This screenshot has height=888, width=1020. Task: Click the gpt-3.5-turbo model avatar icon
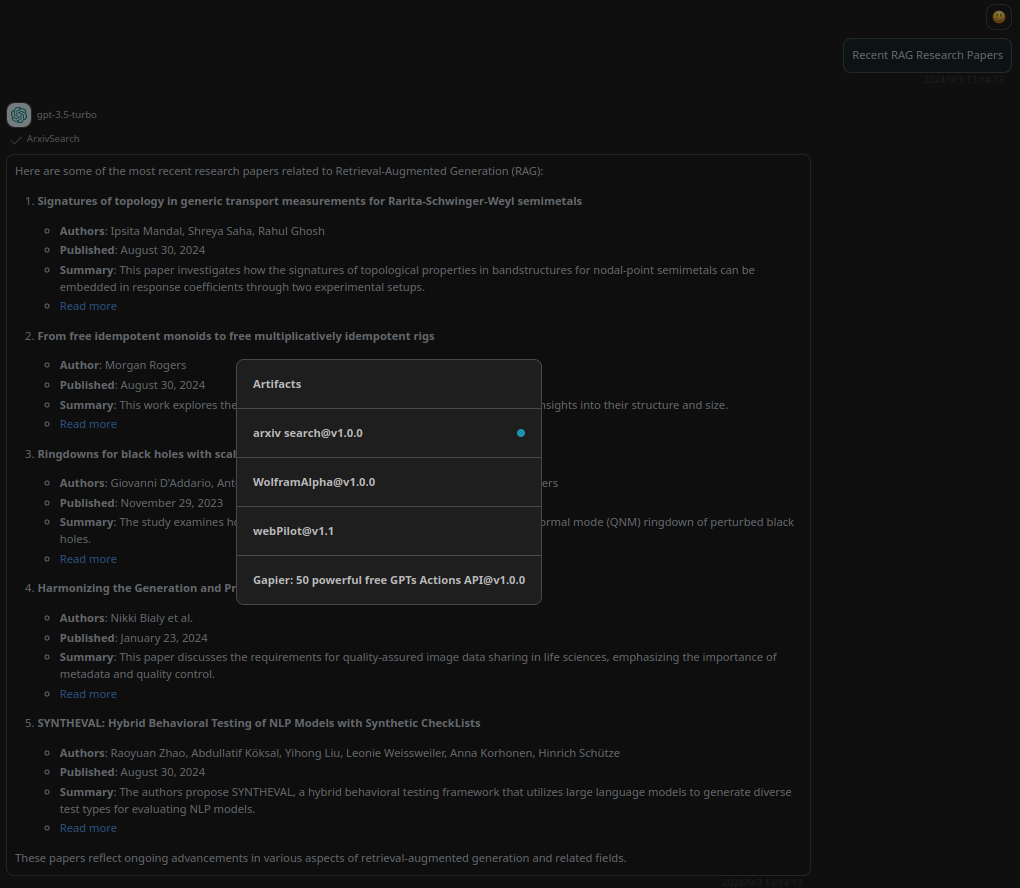[19, 114]
